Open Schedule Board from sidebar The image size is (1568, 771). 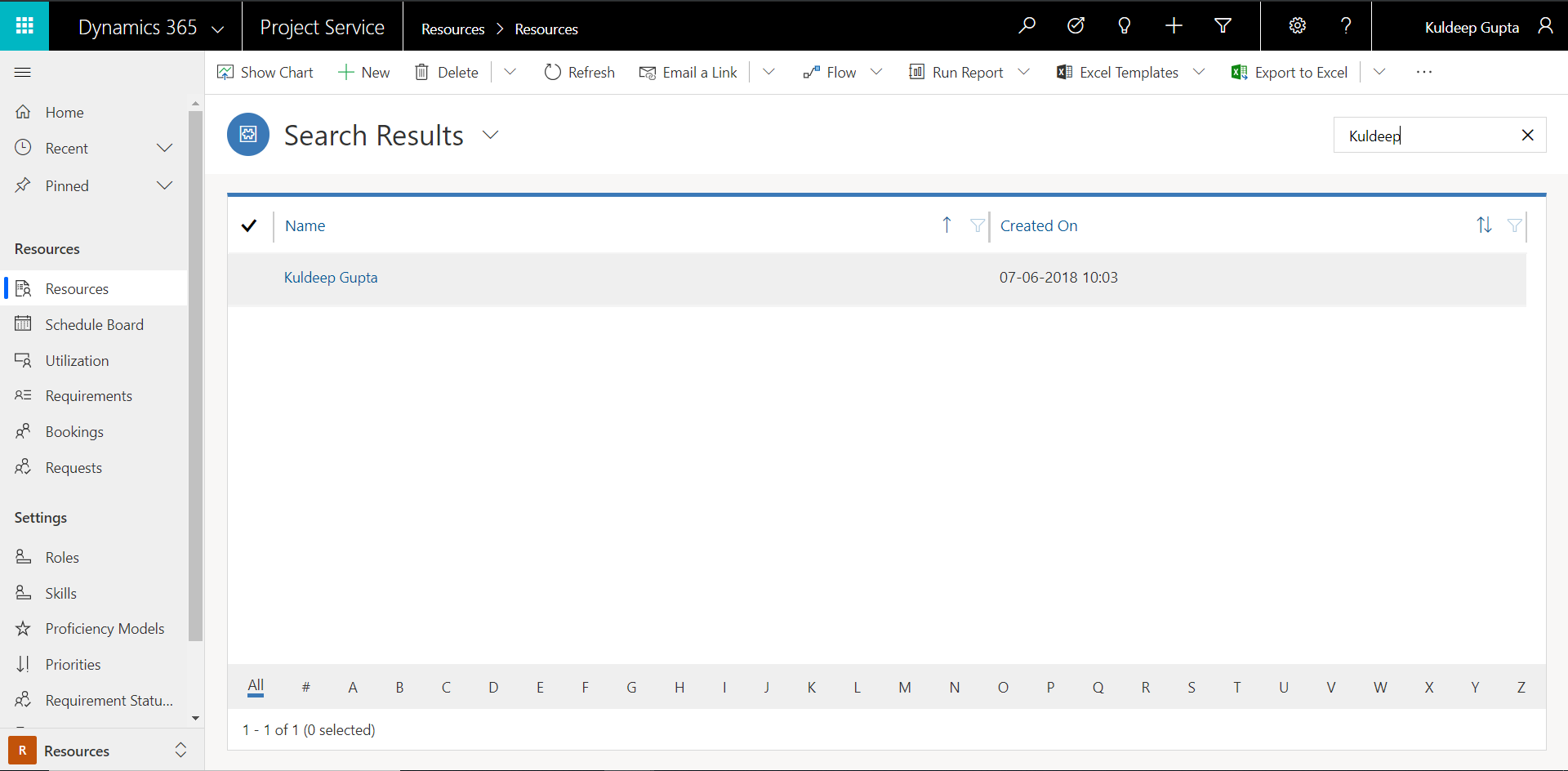tap(94, 324)
